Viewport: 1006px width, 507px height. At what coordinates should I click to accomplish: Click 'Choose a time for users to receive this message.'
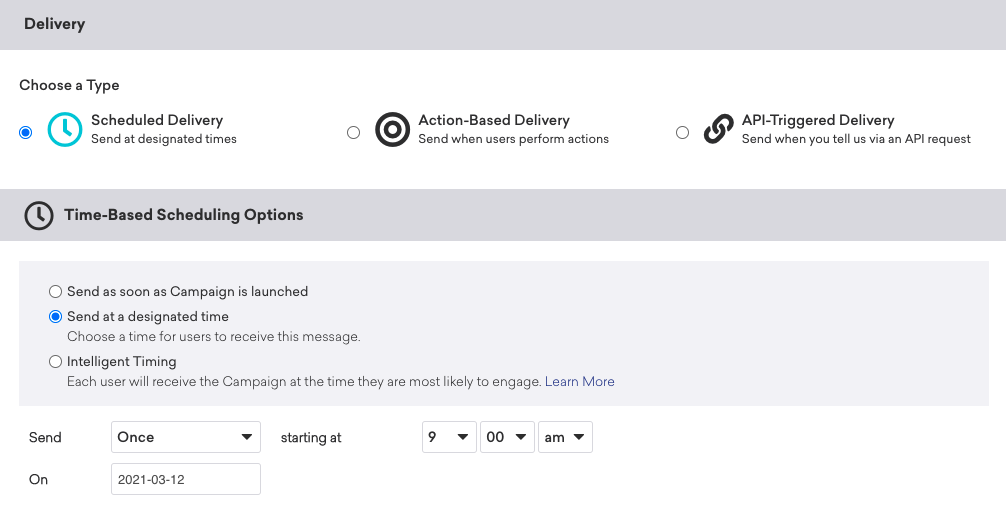pos(214,336)
